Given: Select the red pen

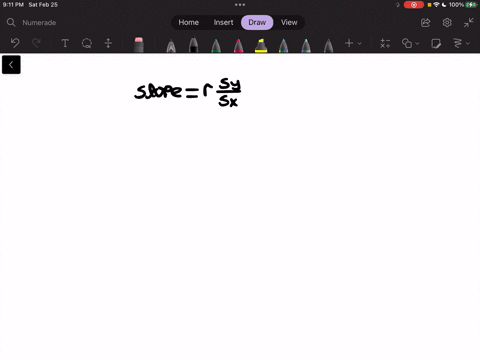Looking at the screenshot, I should pos(238,46).
